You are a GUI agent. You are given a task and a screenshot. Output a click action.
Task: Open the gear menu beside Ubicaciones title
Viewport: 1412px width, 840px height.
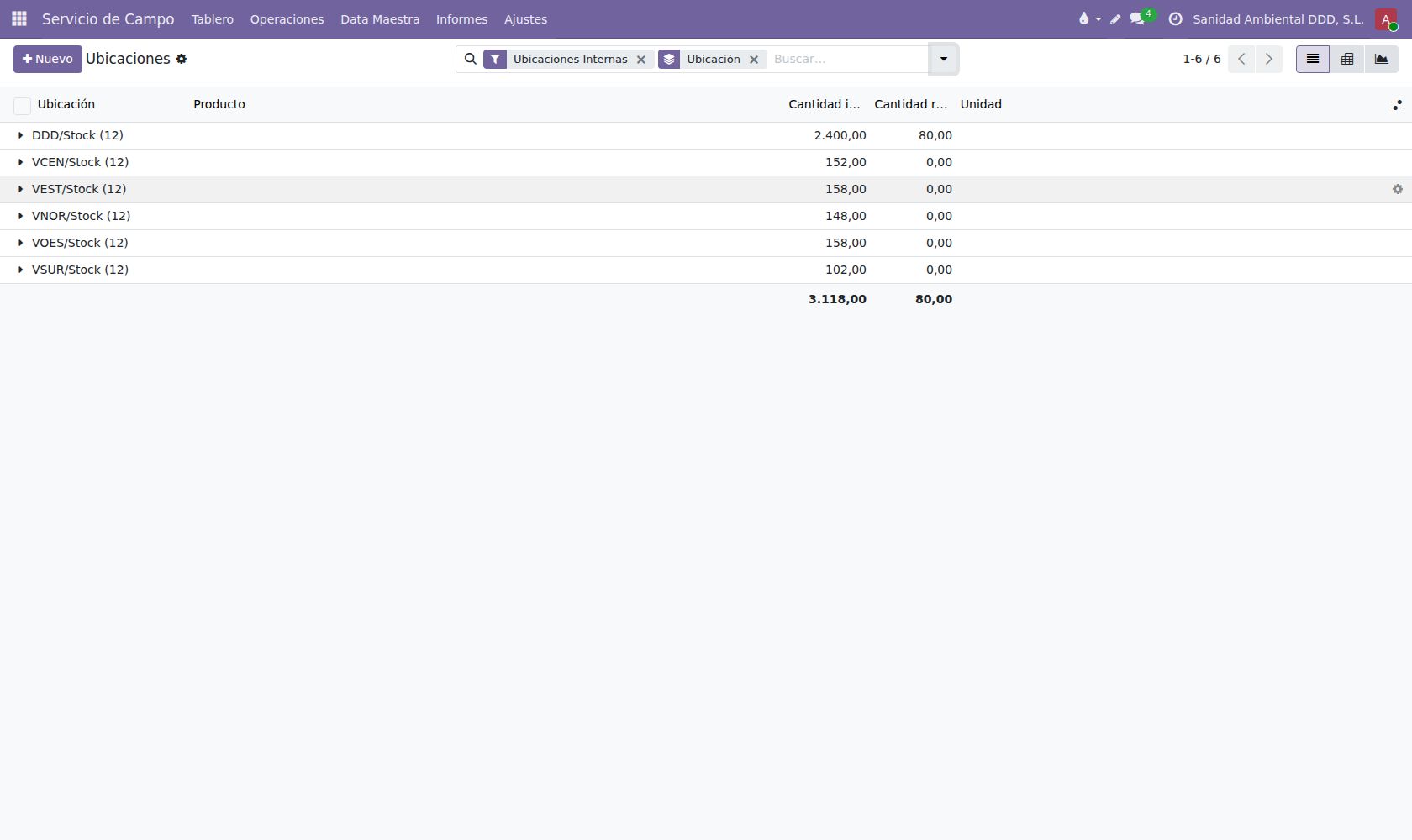(x=182, y=59)
